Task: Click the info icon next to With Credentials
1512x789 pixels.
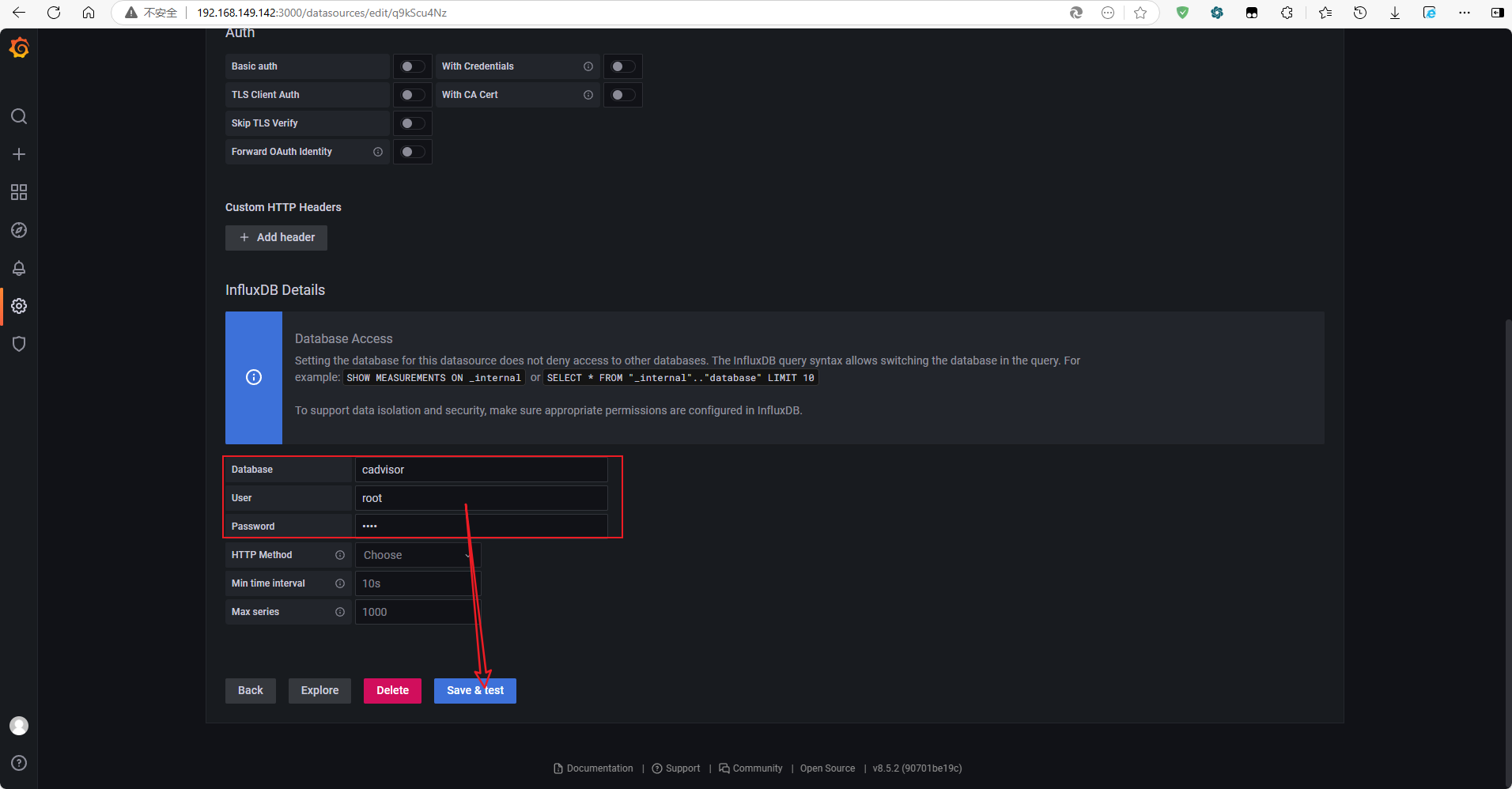Action: click(x=588, y=66)
